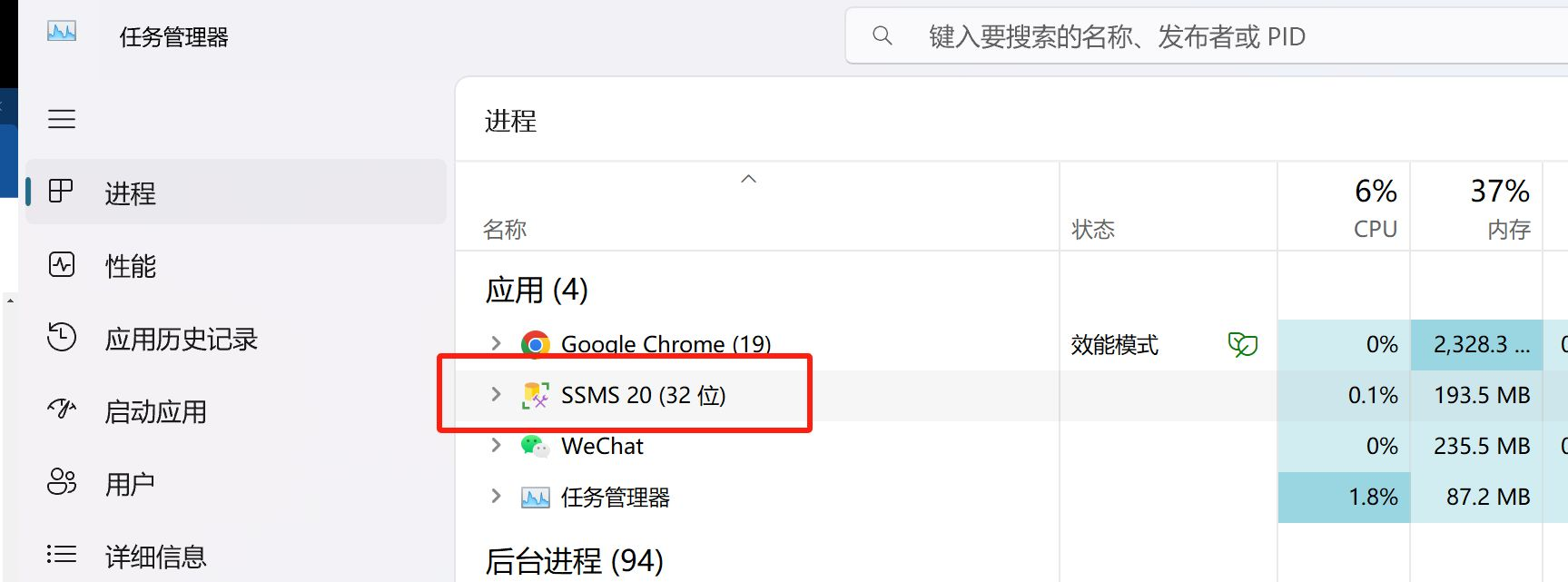This screenshot has width=1568, height=582.
Task: Click the process search input field
Action: coord(1207,36)
